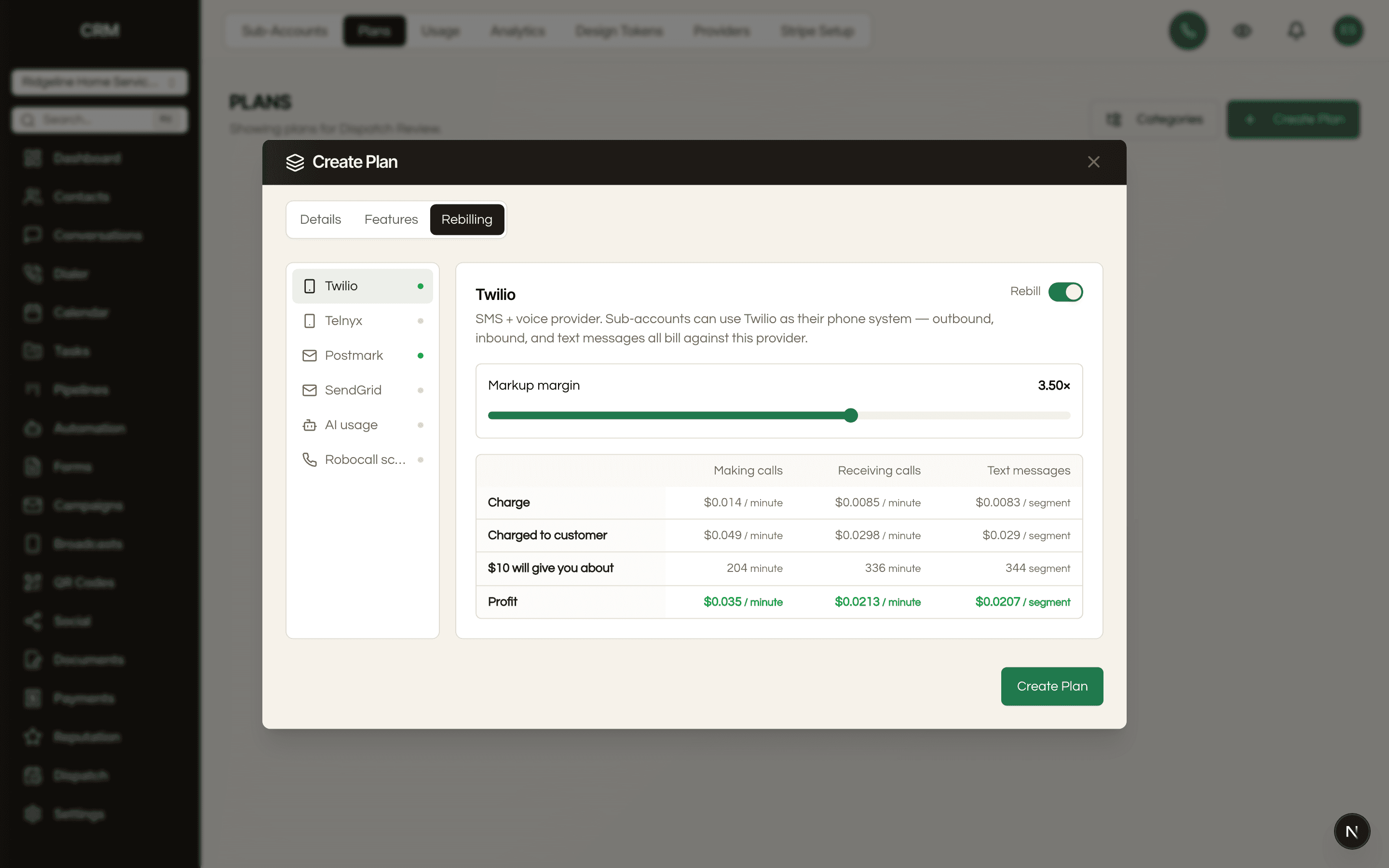
Task: Select Twilio provider in the list
Action: click(x=362, y=286)
